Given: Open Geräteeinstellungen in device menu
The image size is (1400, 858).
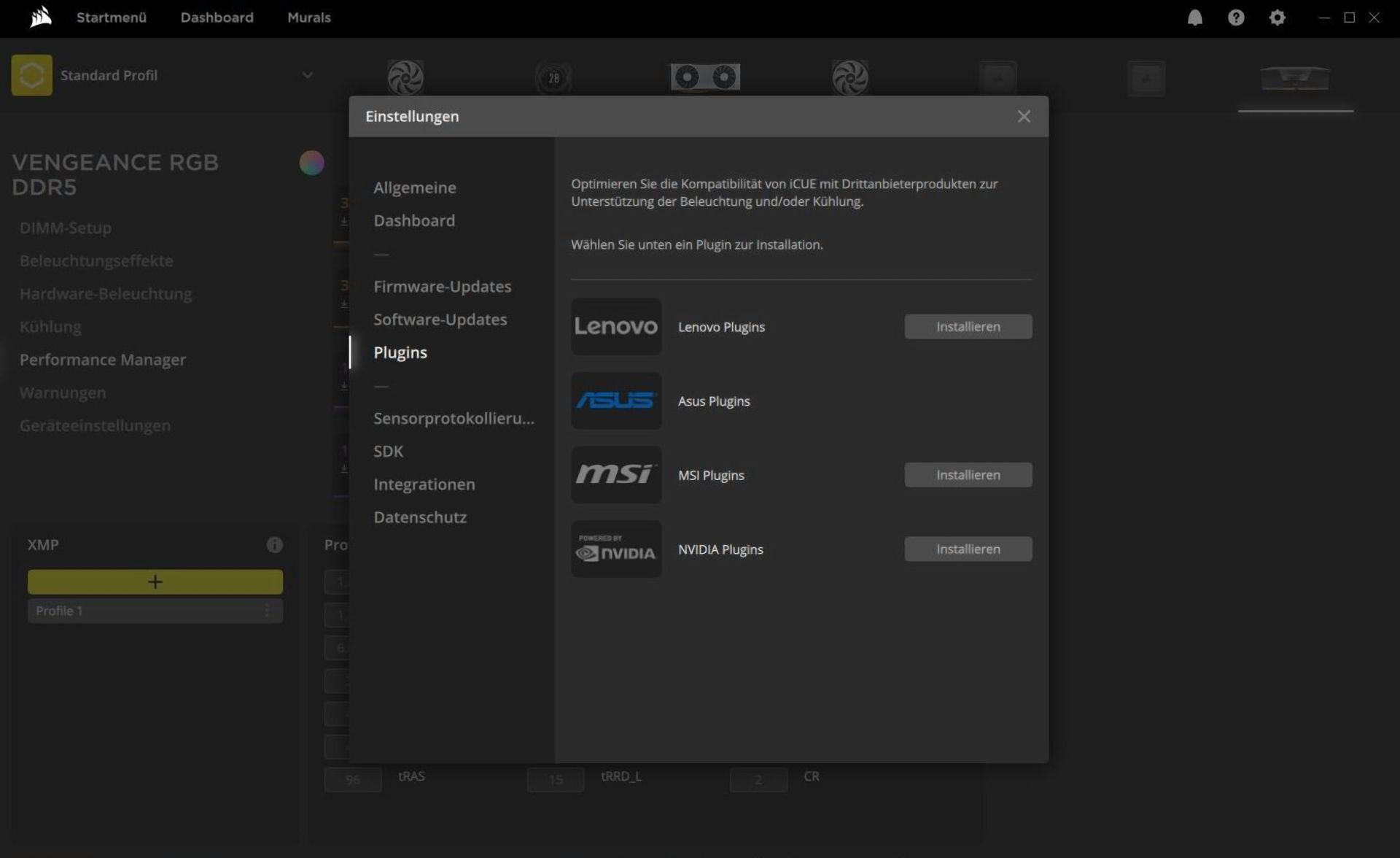Looking at the screenshot, I should [95, 425].
